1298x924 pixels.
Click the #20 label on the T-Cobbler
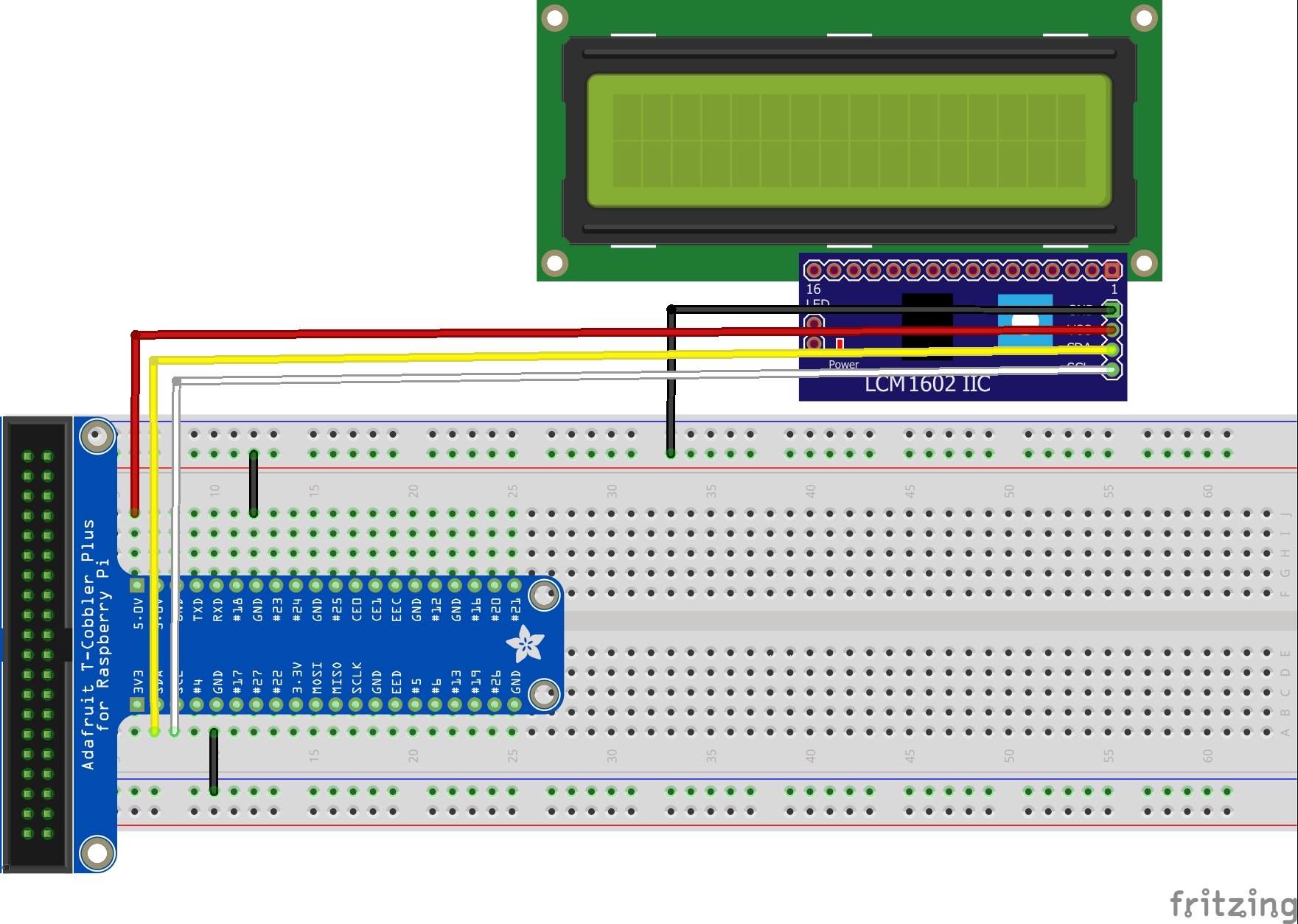pyautogui.click(x=496, y=609)
